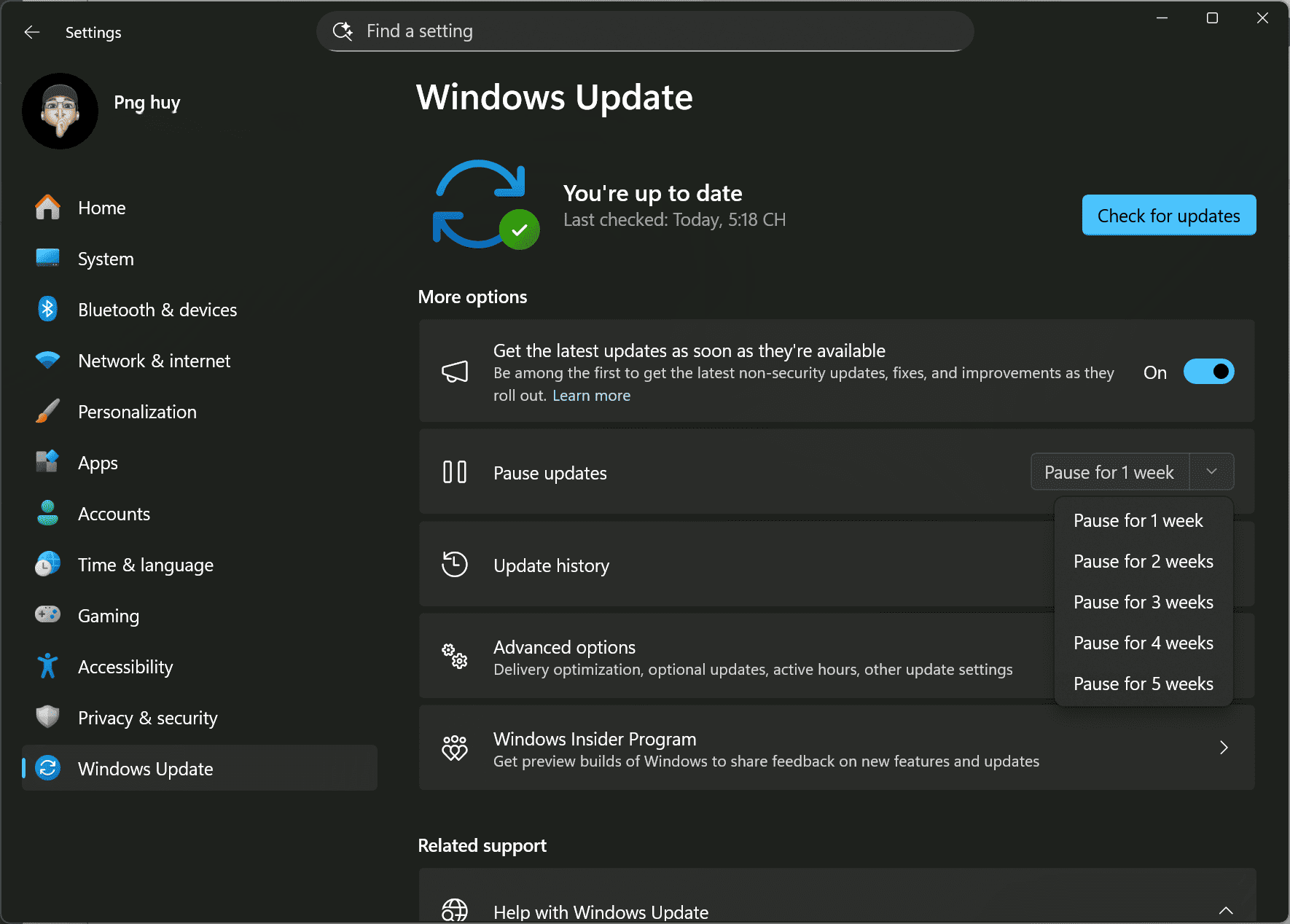1290x924 pixels.
Task: Click the Privacy & security shield icon
Action: pyautogui.click(x=48, y=716)
